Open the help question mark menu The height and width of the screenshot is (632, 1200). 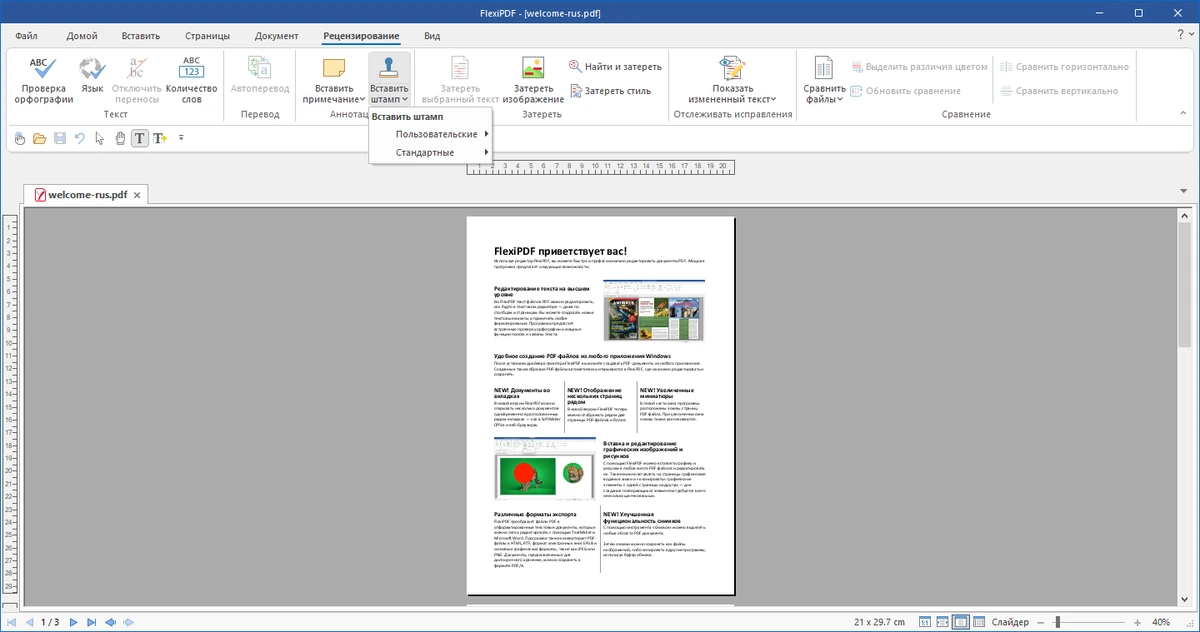point(1181,34)
